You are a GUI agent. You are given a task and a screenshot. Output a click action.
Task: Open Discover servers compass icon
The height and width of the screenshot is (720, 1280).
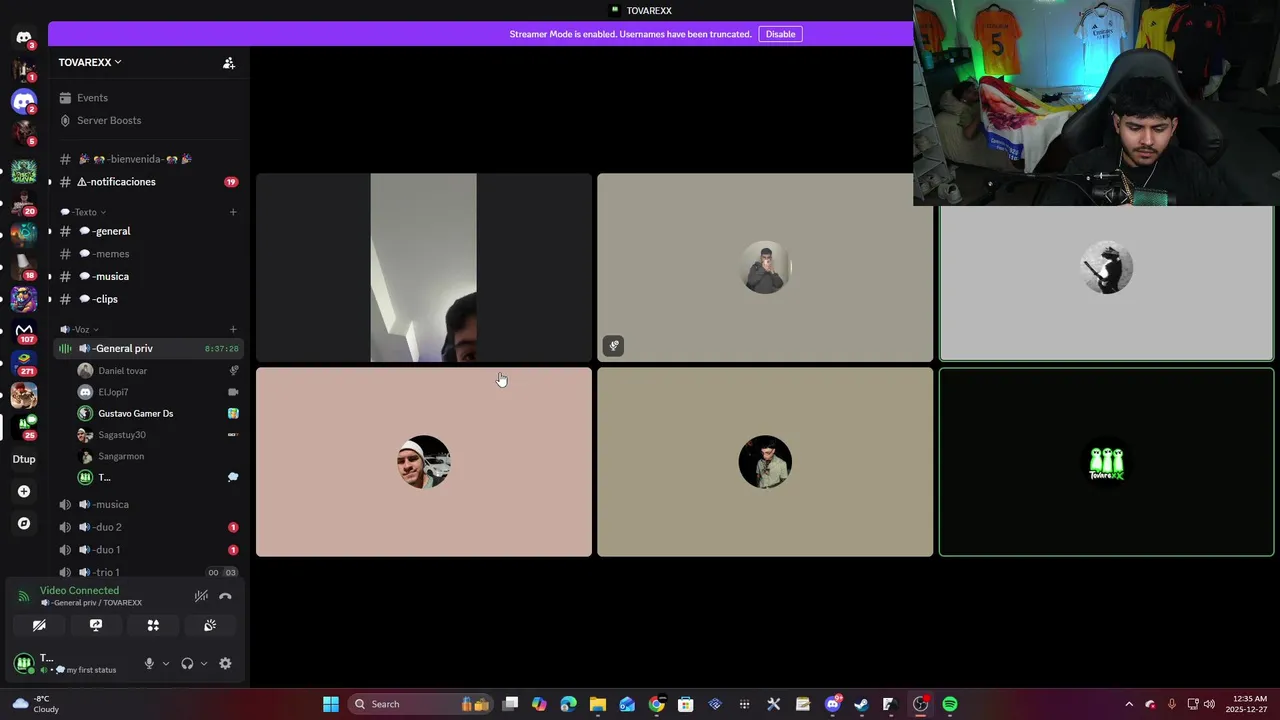click(x=24, y=523)
